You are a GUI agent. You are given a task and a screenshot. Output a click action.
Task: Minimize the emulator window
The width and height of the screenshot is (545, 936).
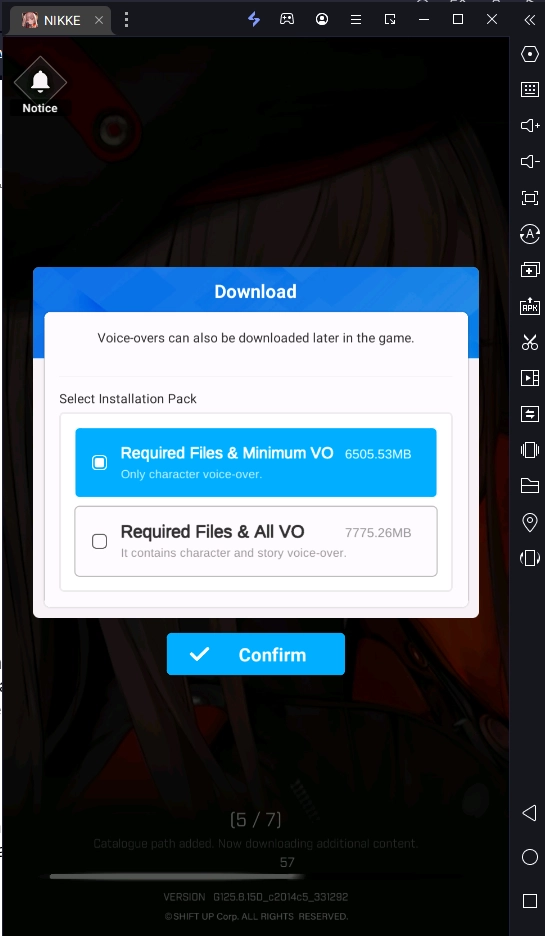click(424, 20)
